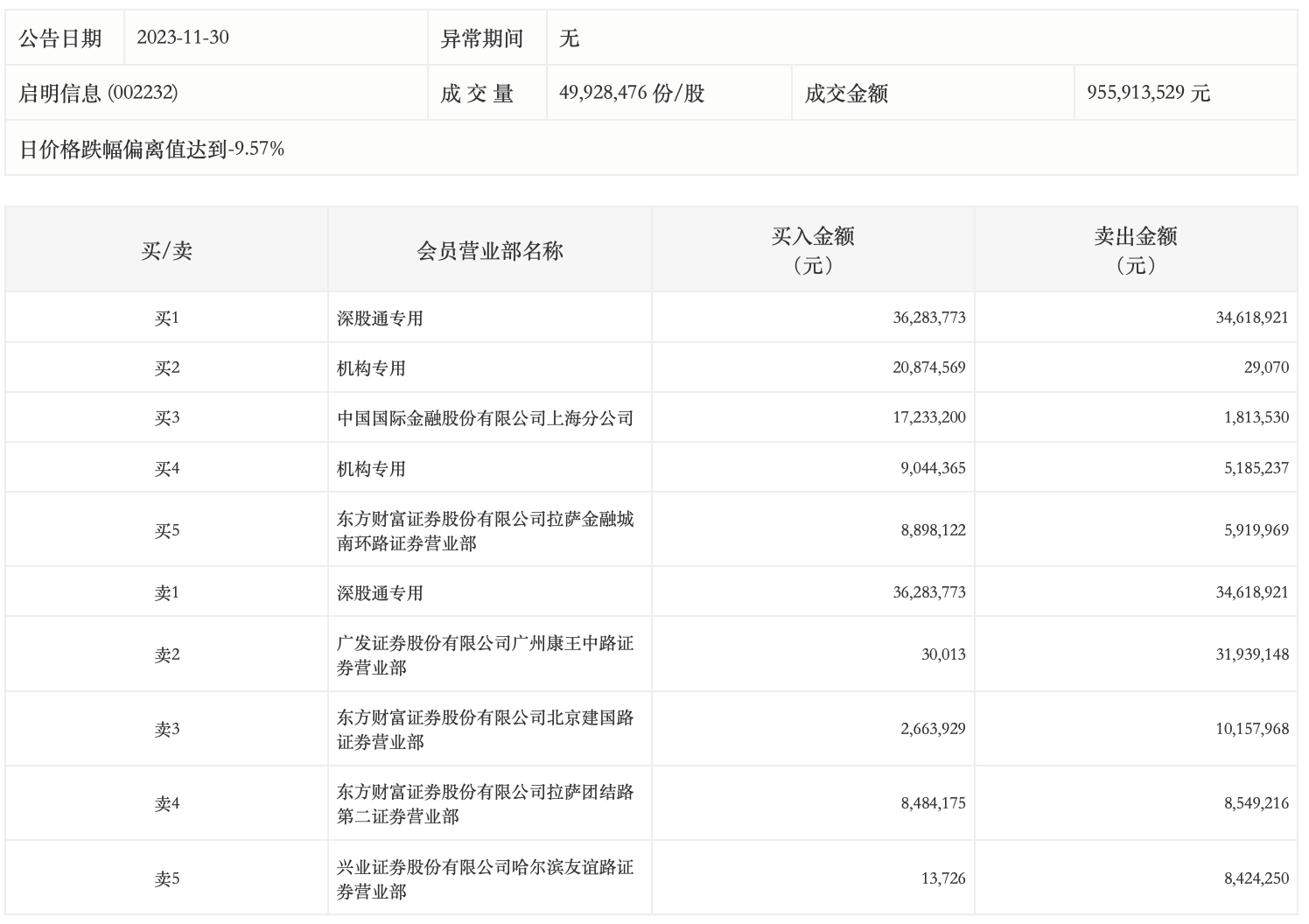Image resolution: width=1309 pixels, height=924 pixels.
Task: Click 深股通专用 in the 卖1 row
Action: point(380,593)
